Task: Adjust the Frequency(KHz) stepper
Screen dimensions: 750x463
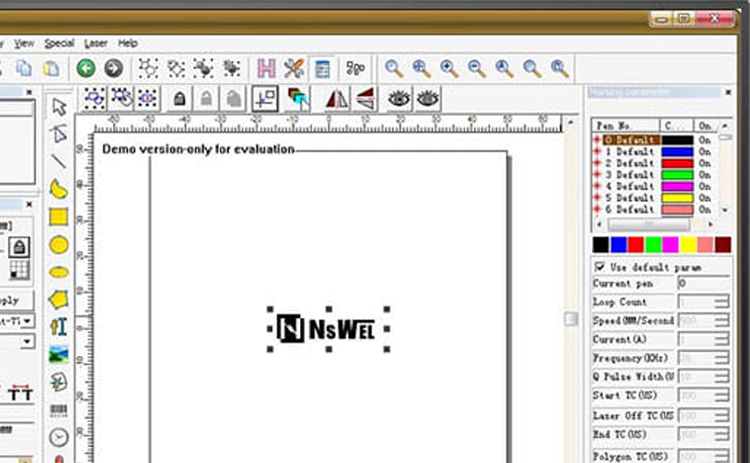Action: point(722,358)
